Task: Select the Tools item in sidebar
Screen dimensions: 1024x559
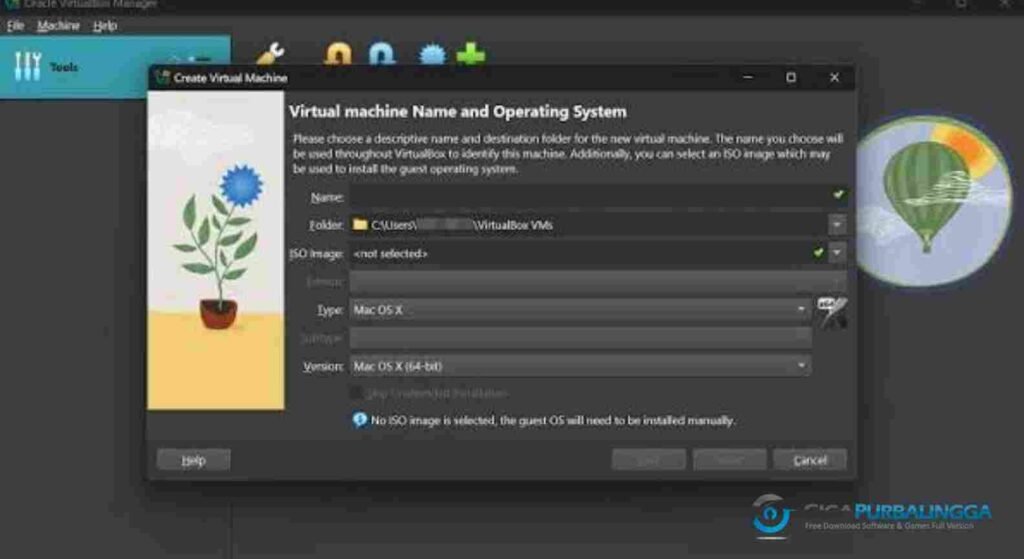Action: 115,67
